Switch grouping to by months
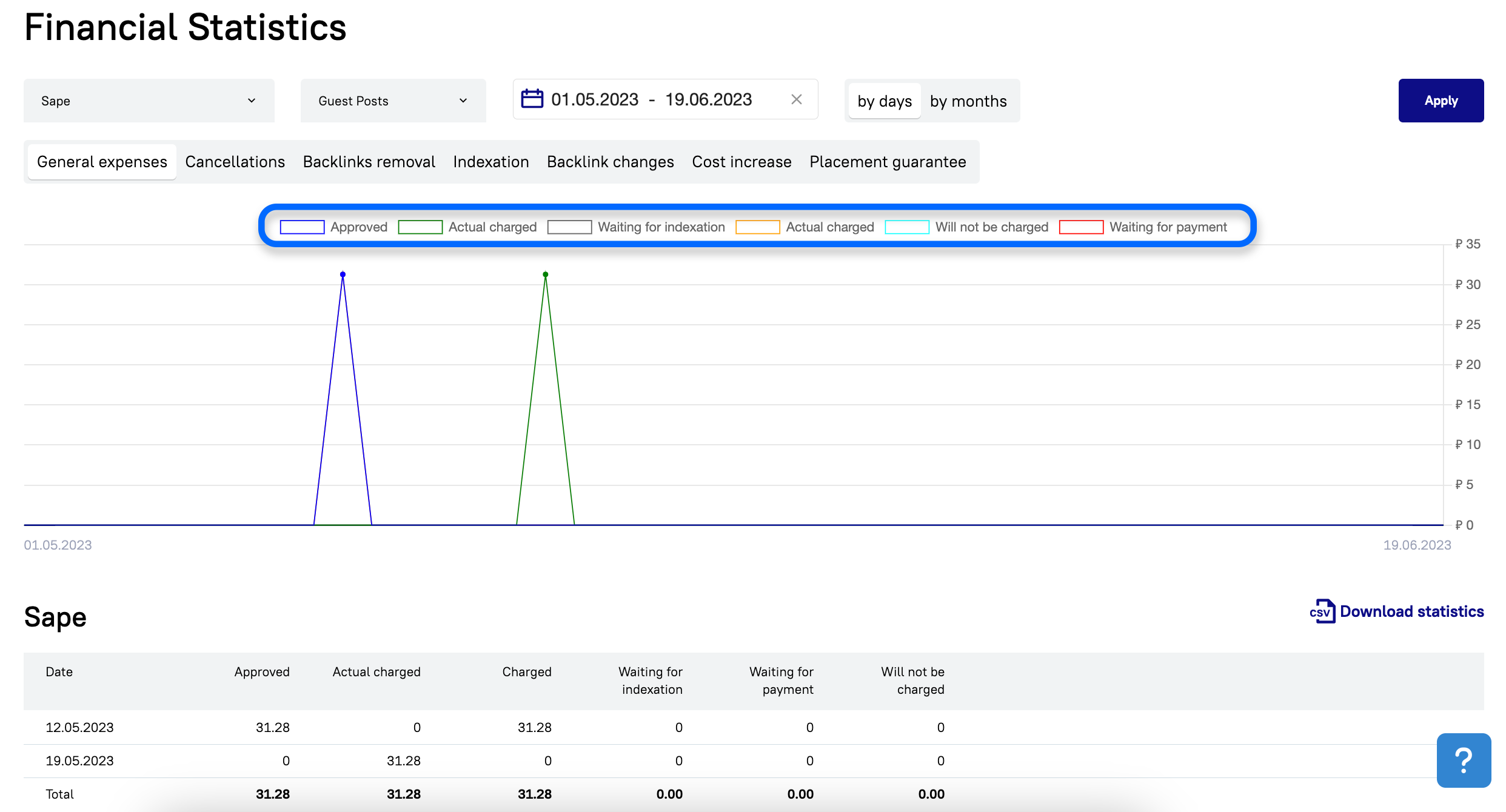This screenshot has height=812, width=1506. pos(968,101)
